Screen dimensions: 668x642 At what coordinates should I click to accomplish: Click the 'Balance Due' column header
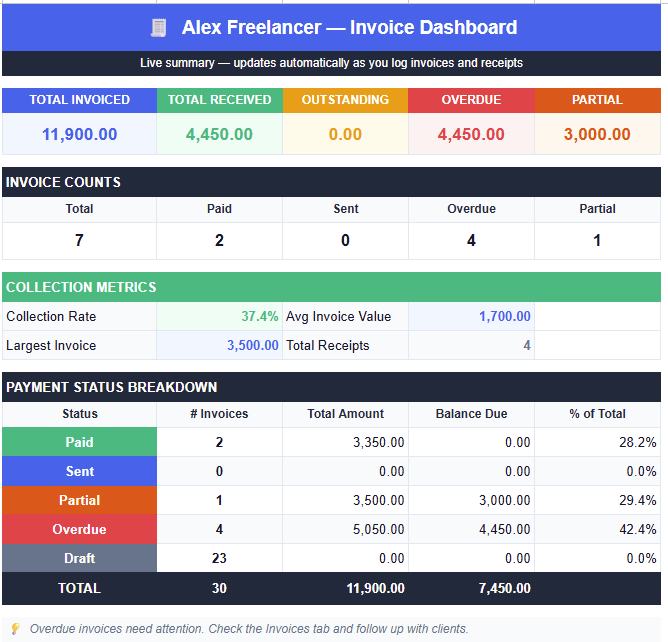click(x=471, y=414)
